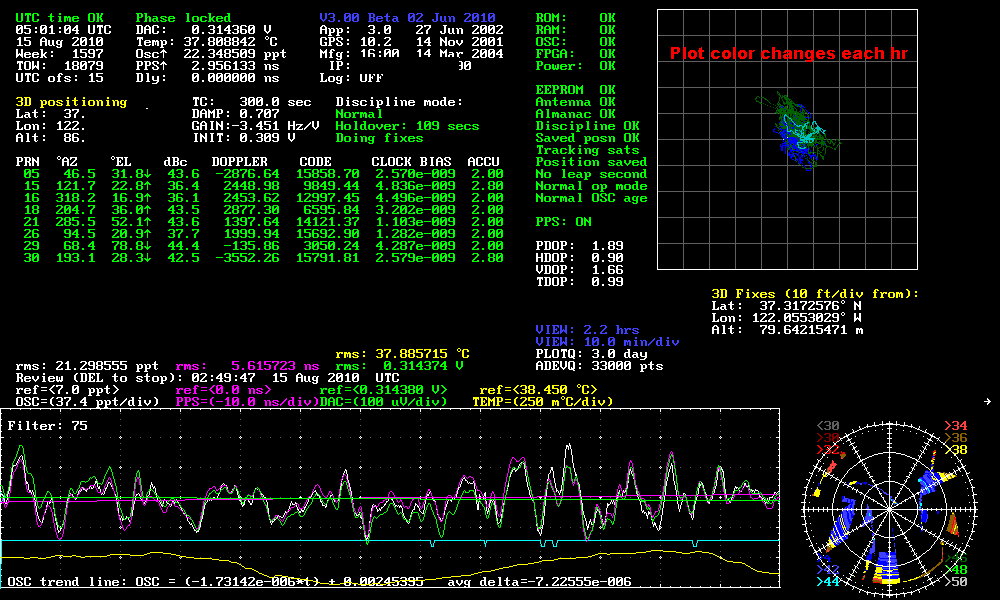Click the white arrow beside the TEMP scale
Image resolution: width=1000 pixels, height=600 pixels.
coord(987,401)
